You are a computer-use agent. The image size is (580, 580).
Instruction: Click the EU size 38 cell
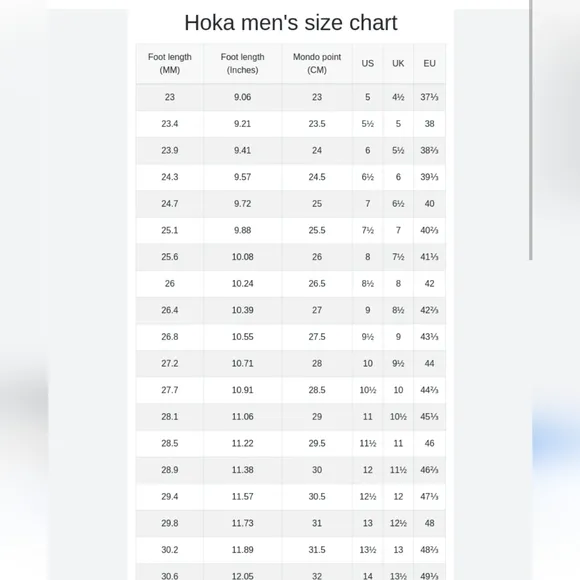(429, 124)
